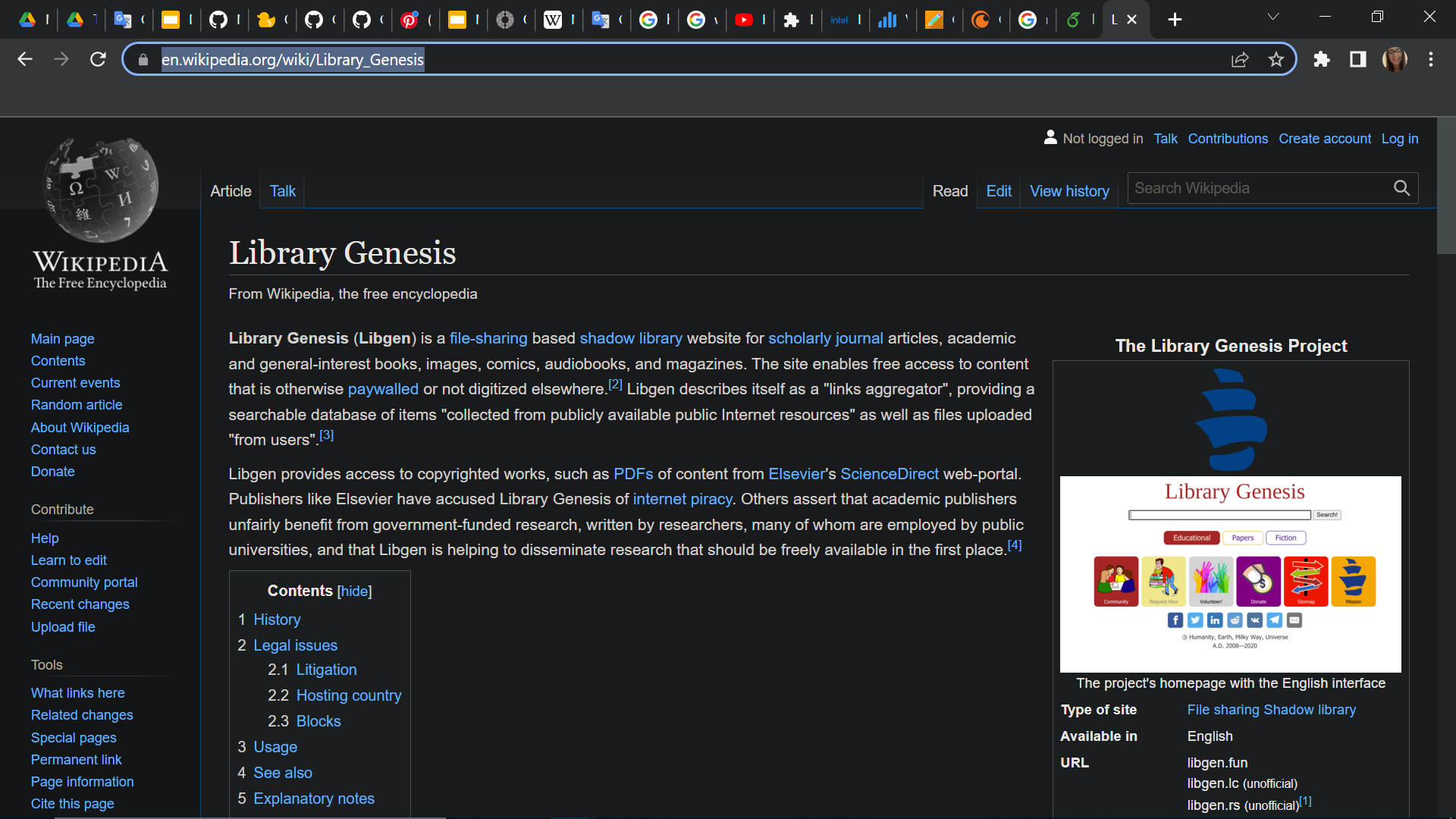The height and width of the screenshot is (819, 1456).
Task: Select the View history tab
Action: coord(1069,190)
